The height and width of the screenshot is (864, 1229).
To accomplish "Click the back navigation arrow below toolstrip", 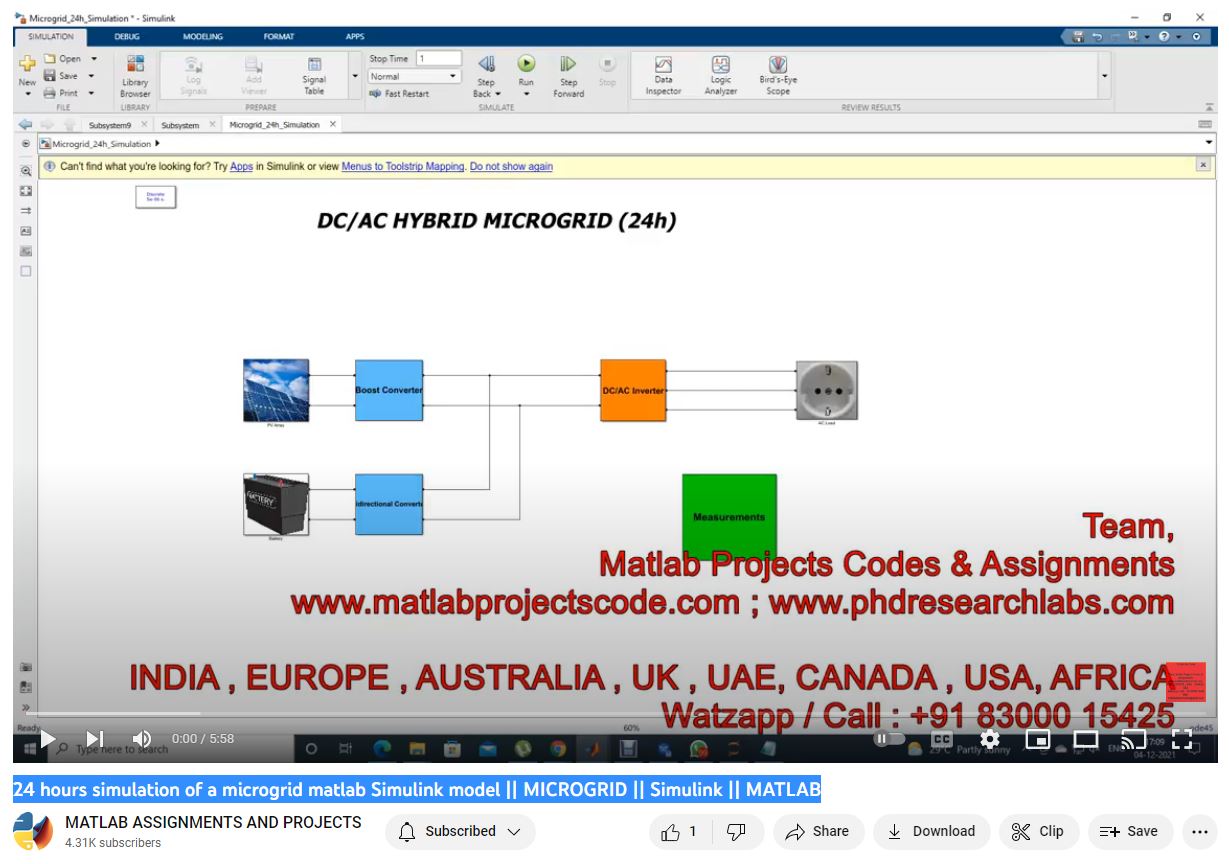I will point(26,125).
